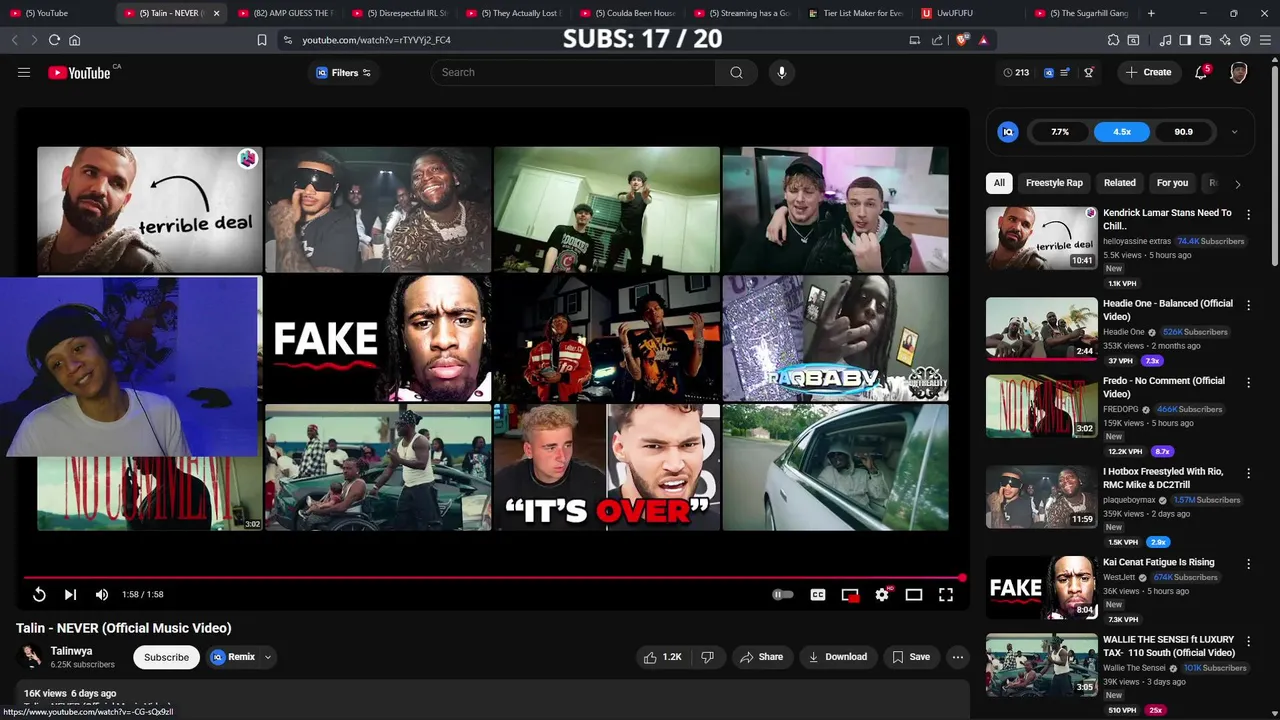
Task: Toggle autoplay switch
Action: 783,594
